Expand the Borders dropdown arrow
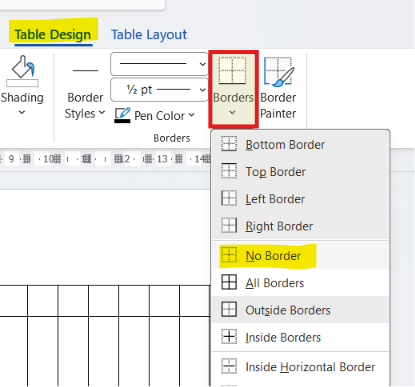The image size is (415, 387). pos(232,113)
